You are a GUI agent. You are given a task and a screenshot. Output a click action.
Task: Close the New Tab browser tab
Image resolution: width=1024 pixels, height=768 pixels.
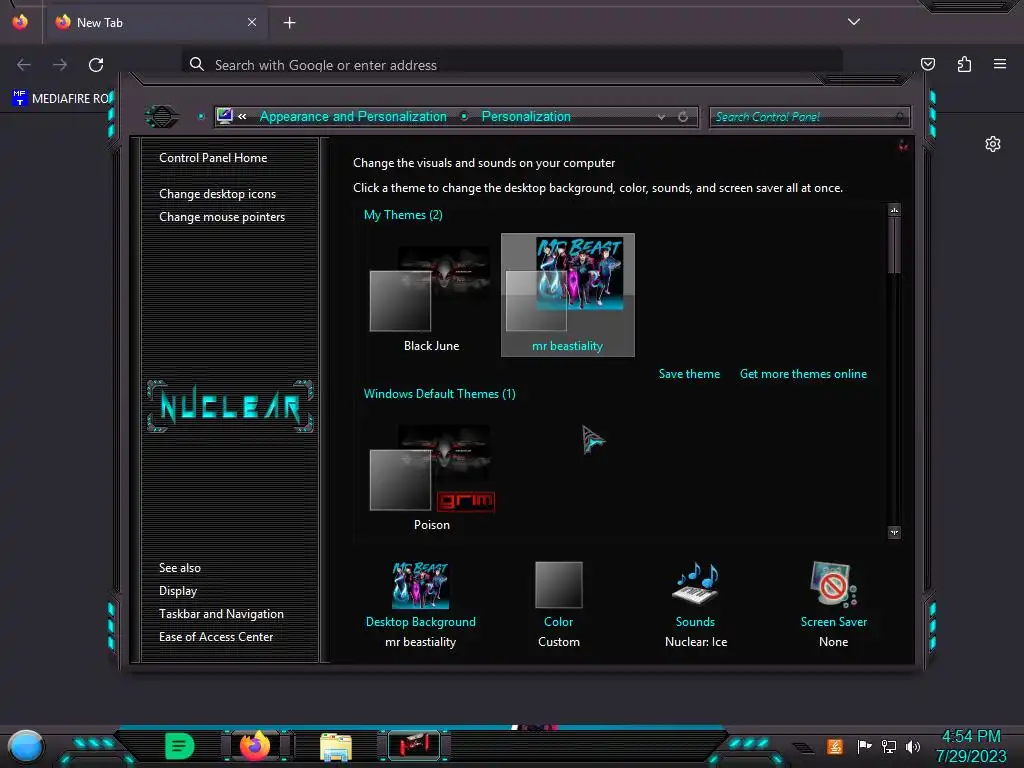252,22
